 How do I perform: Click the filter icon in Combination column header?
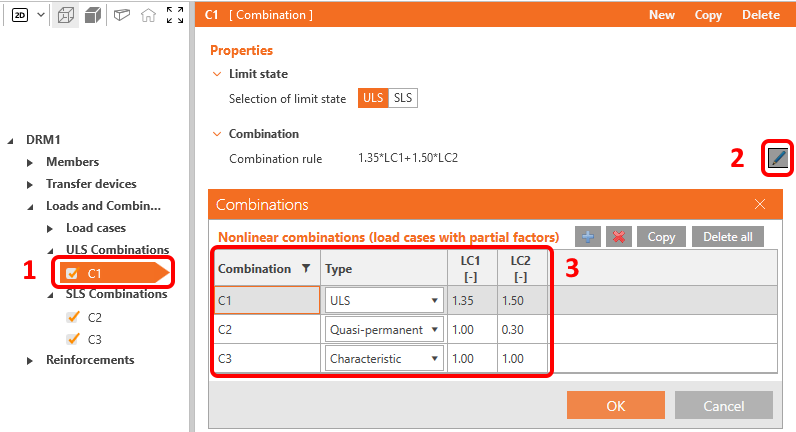pyautogui.click(x=306, y=269)
